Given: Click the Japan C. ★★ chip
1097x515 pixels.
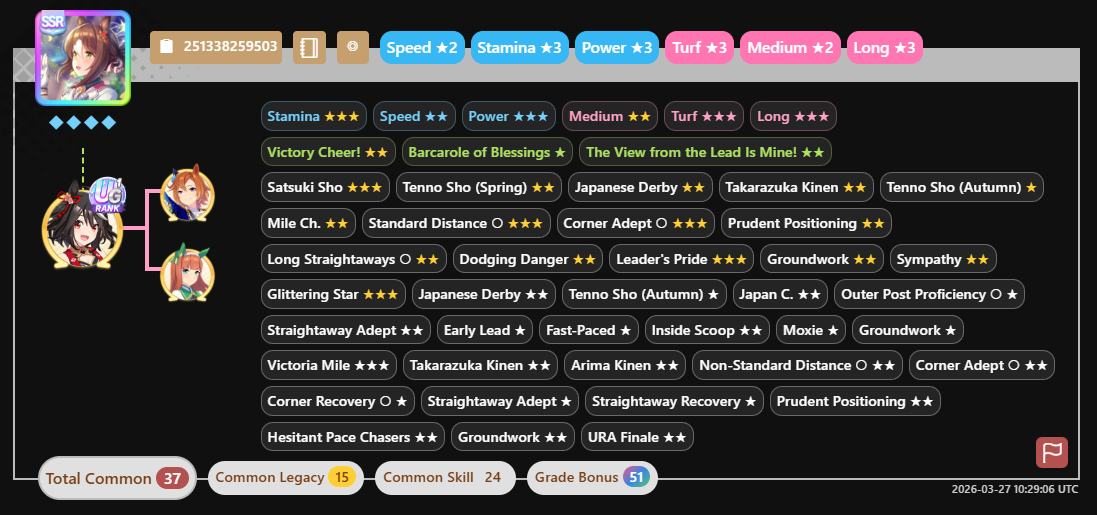Looking at the screenshot, I should [781, 295].
